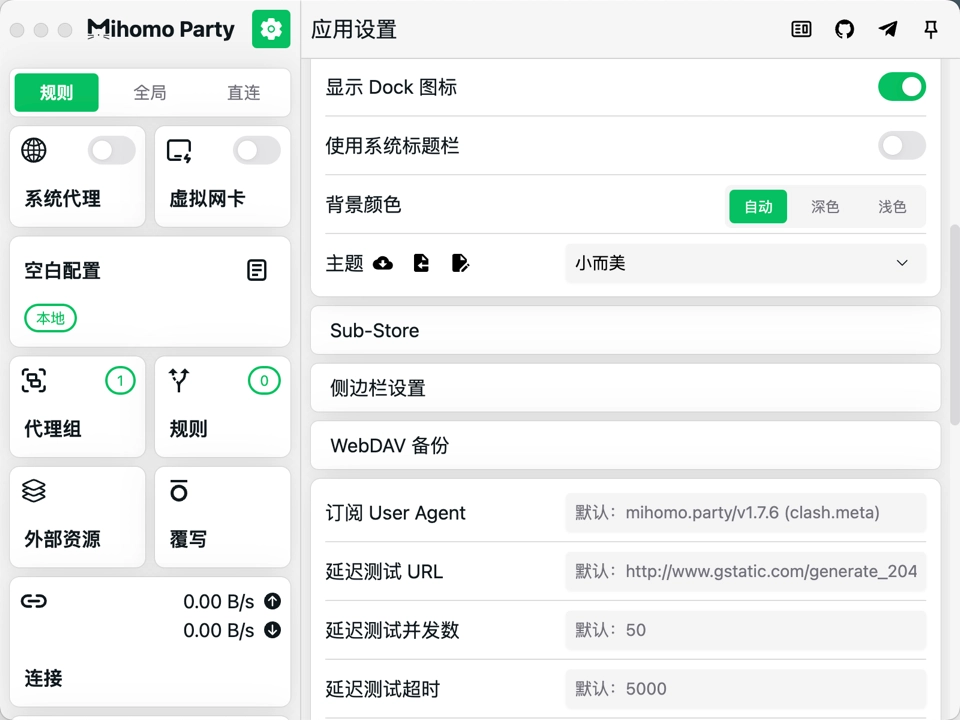Screen dimensions: 960x720
Task: Click the 代理组 group icon
Action: pyautogui.click(x=34, y=380)
